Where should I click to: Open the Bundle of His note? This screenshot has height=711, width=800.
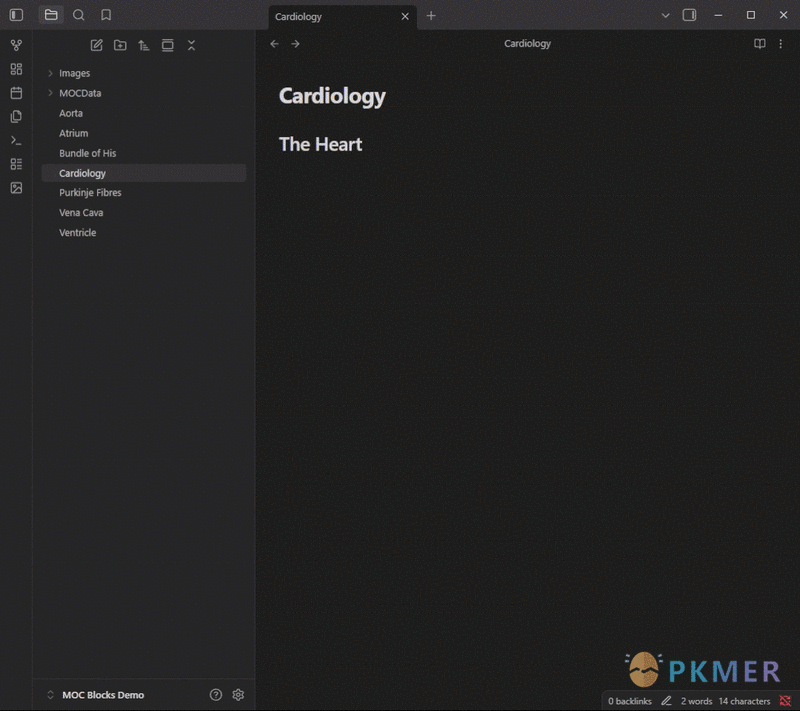point(144,153)
